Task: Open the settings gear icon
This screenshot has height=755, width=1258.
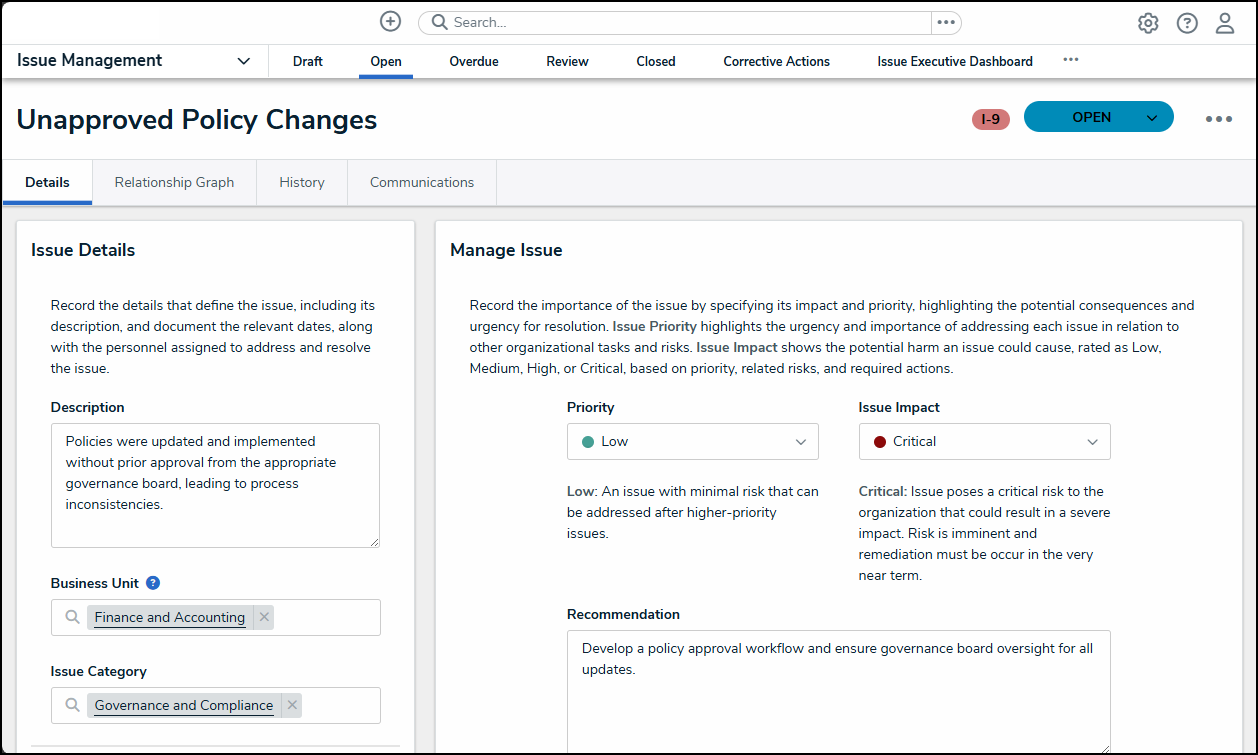Action: [1148, 23]
